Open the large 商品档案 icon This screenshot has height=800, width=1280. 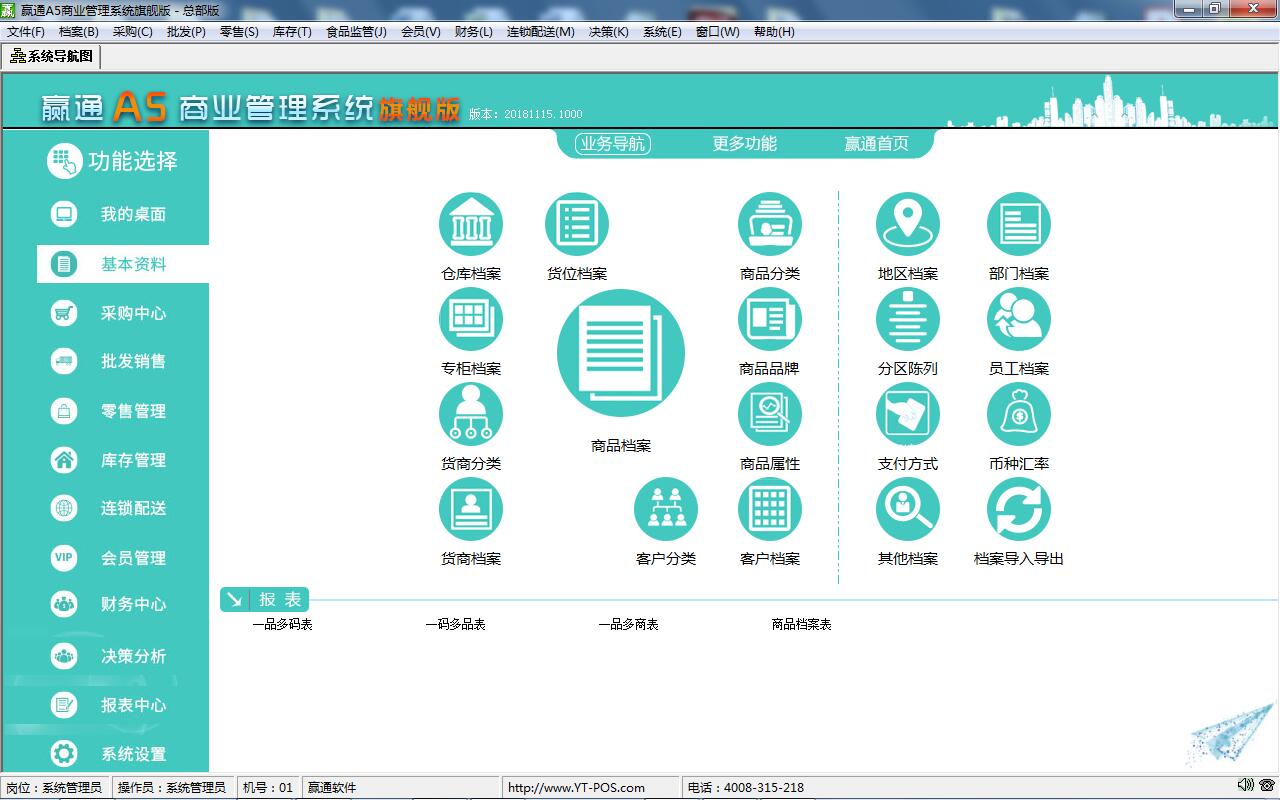[x=621, y=354]
